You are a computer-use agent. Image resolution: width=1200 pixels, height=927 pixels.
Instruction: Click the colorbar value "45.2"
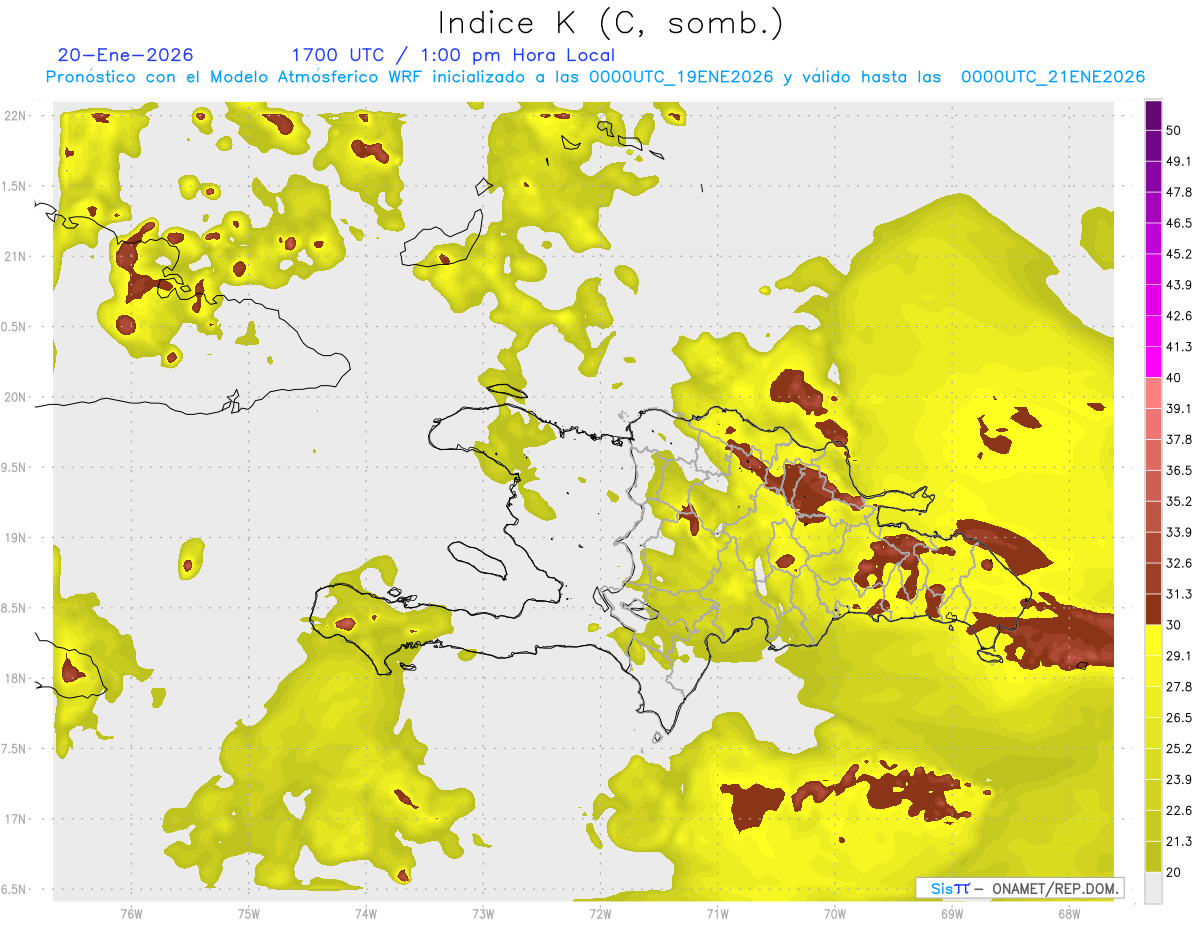pos(1179,254)
